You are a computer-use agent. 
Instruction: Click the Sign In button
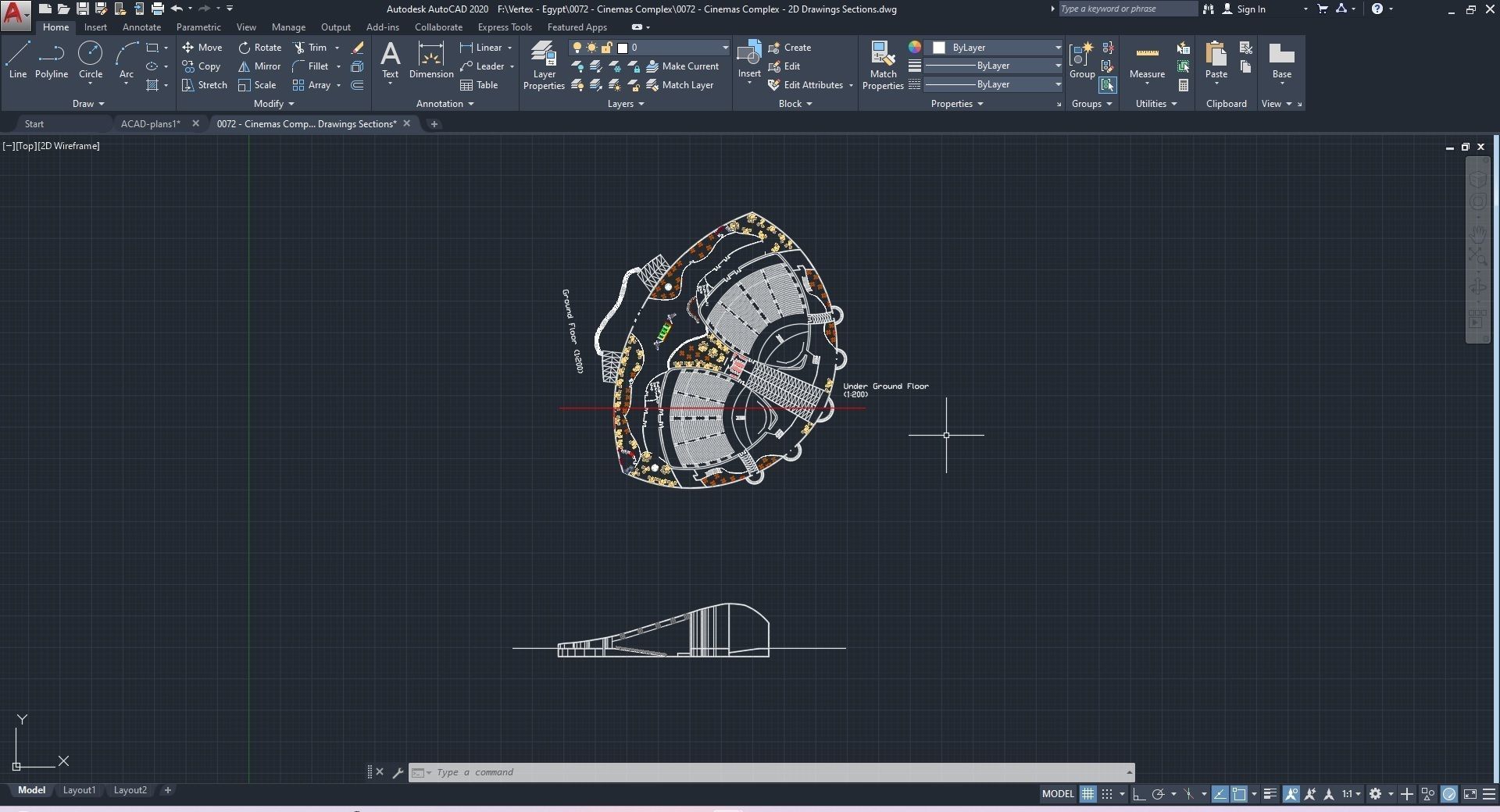(x=1244, y=9)
